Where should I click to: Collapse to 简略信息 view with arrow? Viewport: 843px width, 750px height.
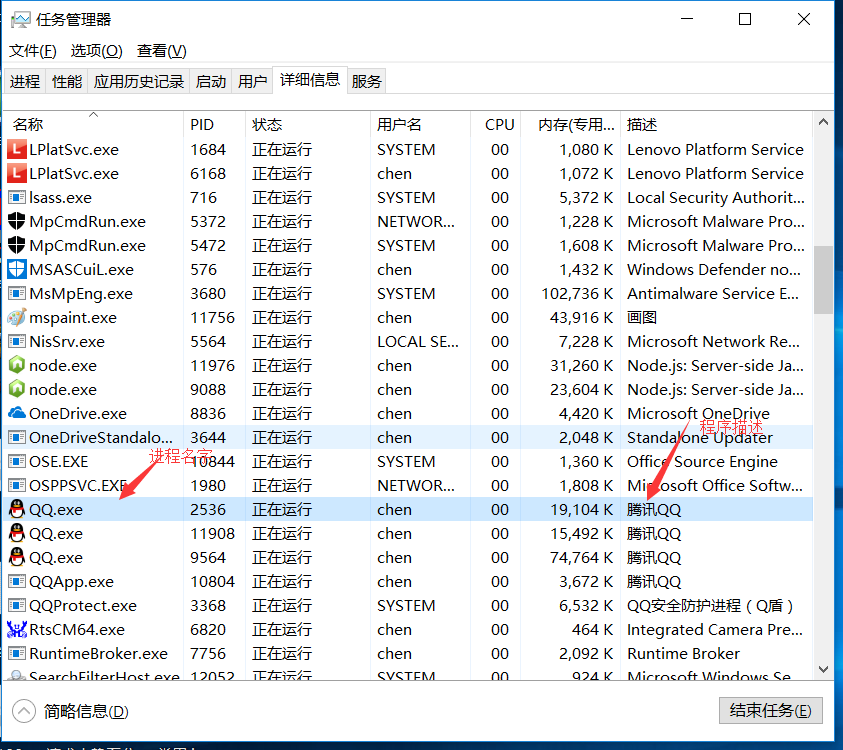[x=24, y=712]
